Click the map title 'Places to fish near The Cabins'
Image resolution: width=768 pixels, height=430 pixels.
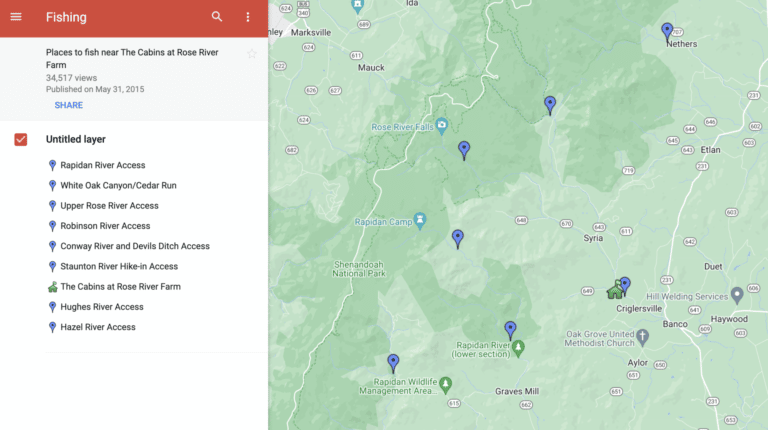[132, 59]
